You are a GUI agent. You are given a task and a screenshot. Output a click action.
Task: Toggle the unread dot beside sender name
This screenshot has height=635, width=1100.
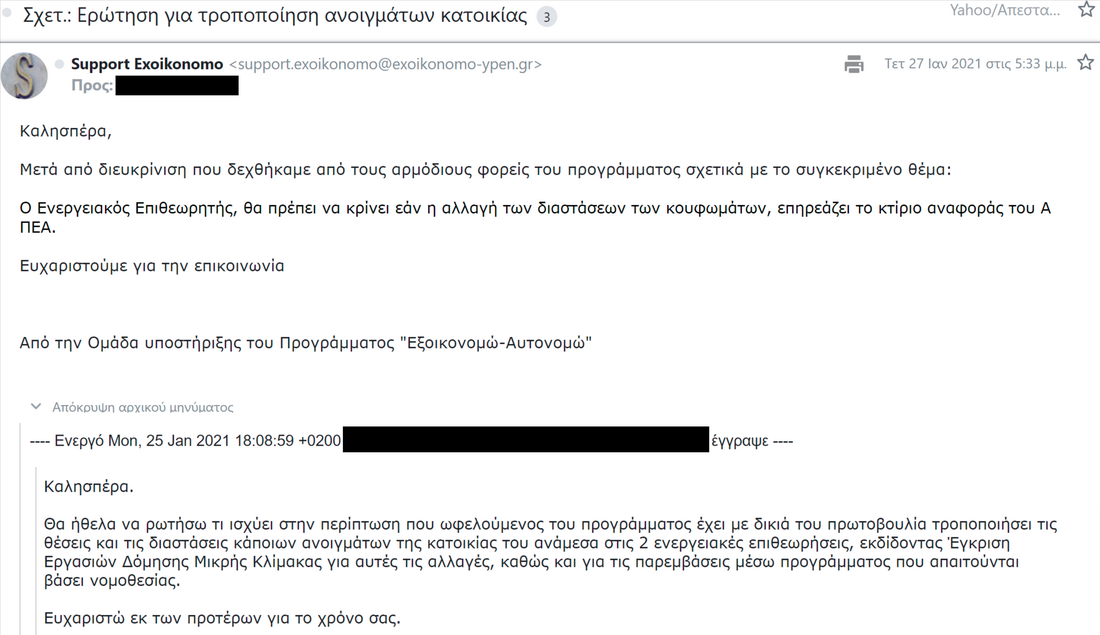pyautogui.click(x=60, y=64)
